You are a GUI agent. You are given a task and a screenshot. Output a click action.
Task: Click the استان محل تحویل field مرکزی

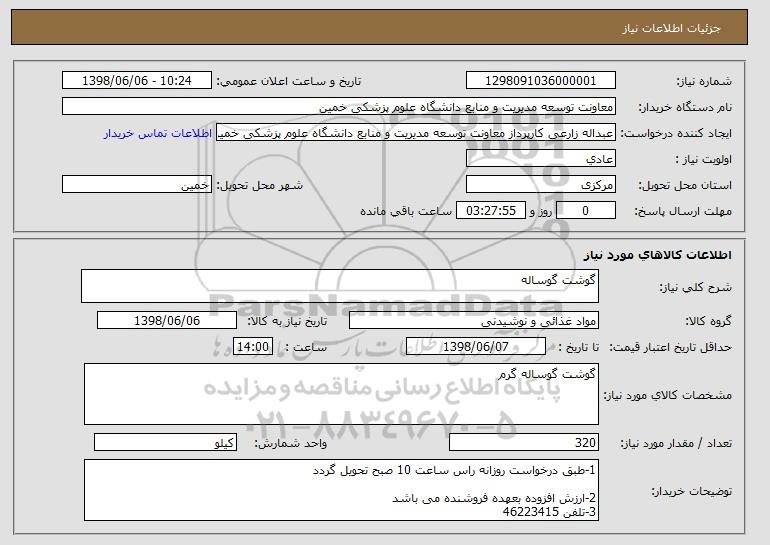click(x=541, y=185)
